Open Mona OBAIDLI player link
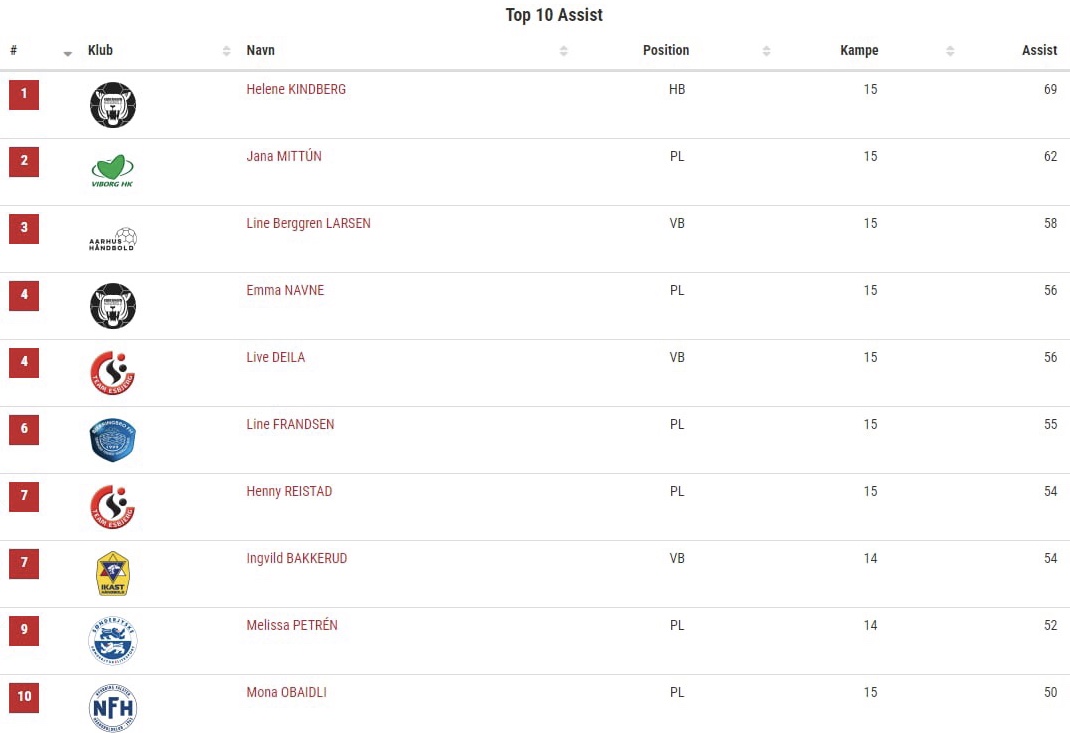This screenshot has height=733, width=1070. 287,692
